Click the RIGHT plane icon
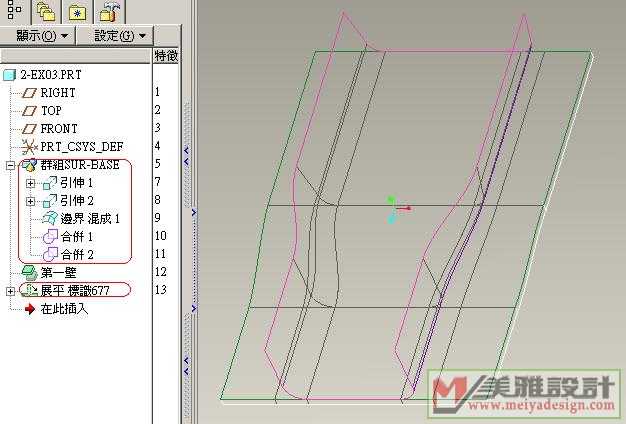 [x=29, y=93]
